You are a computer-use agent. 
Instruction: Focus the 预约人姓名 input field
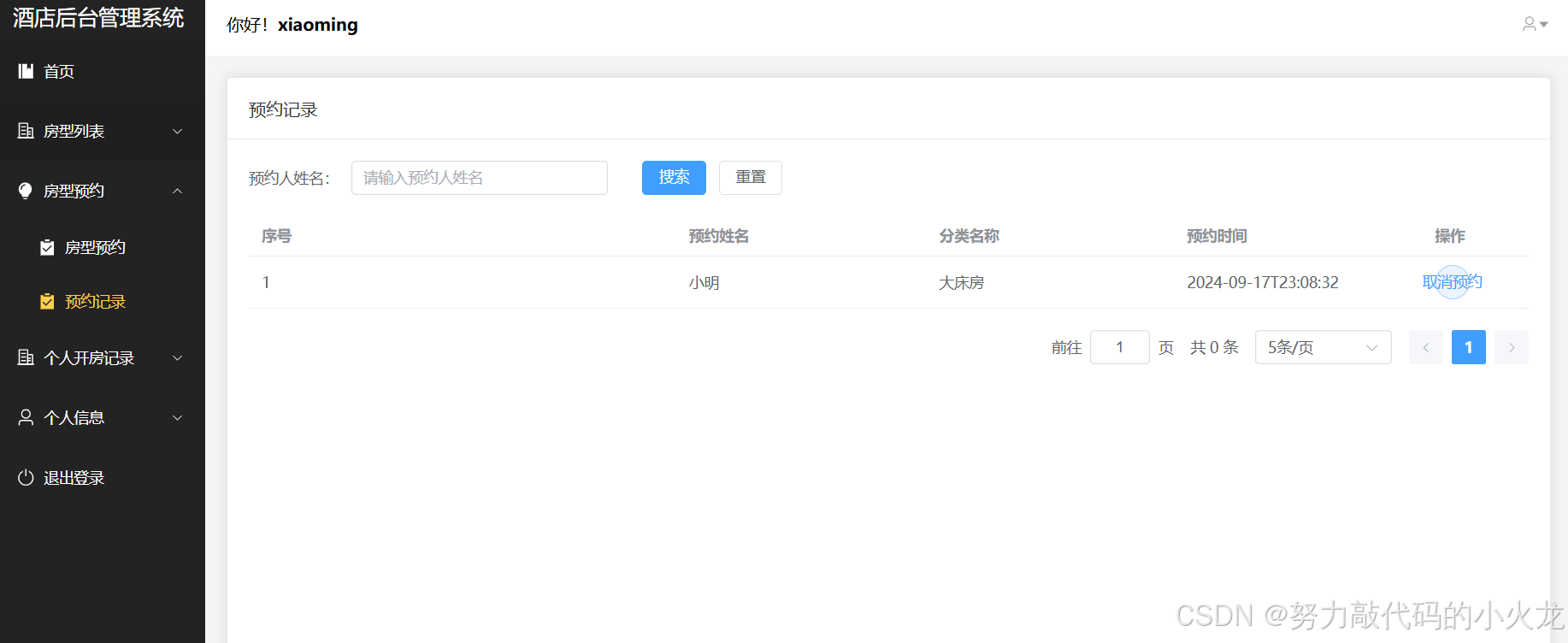point(480,177)
